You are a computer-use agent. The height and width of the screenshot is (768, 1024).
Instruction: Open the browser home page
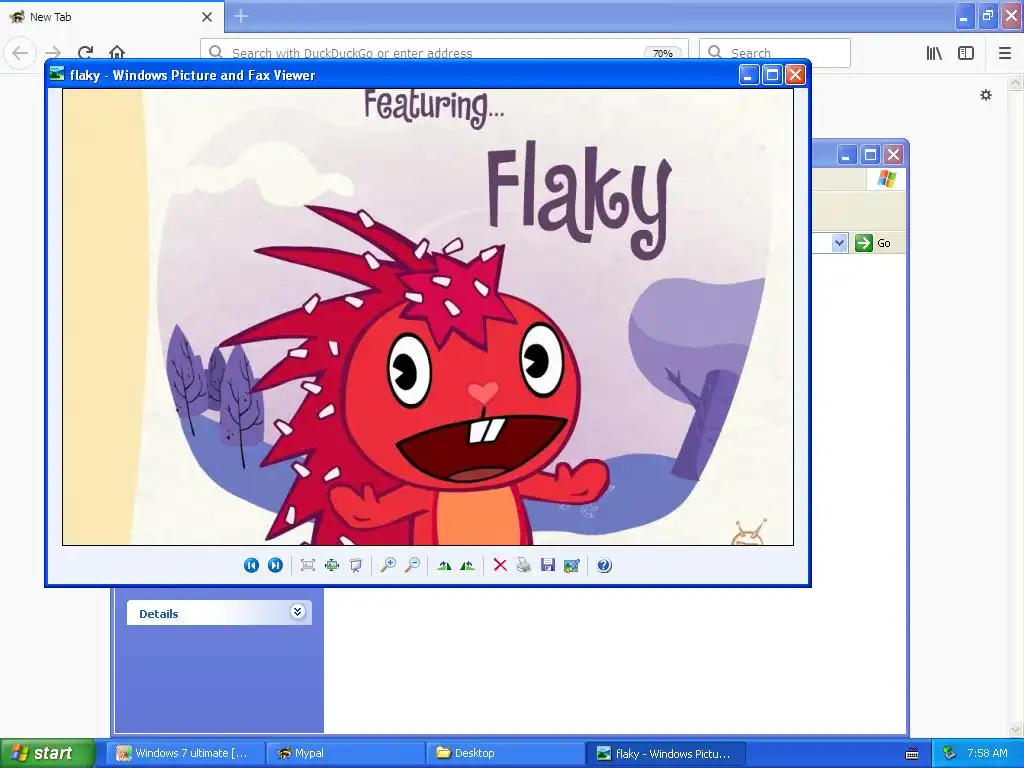pyautogui.click(x=117, y=53)
